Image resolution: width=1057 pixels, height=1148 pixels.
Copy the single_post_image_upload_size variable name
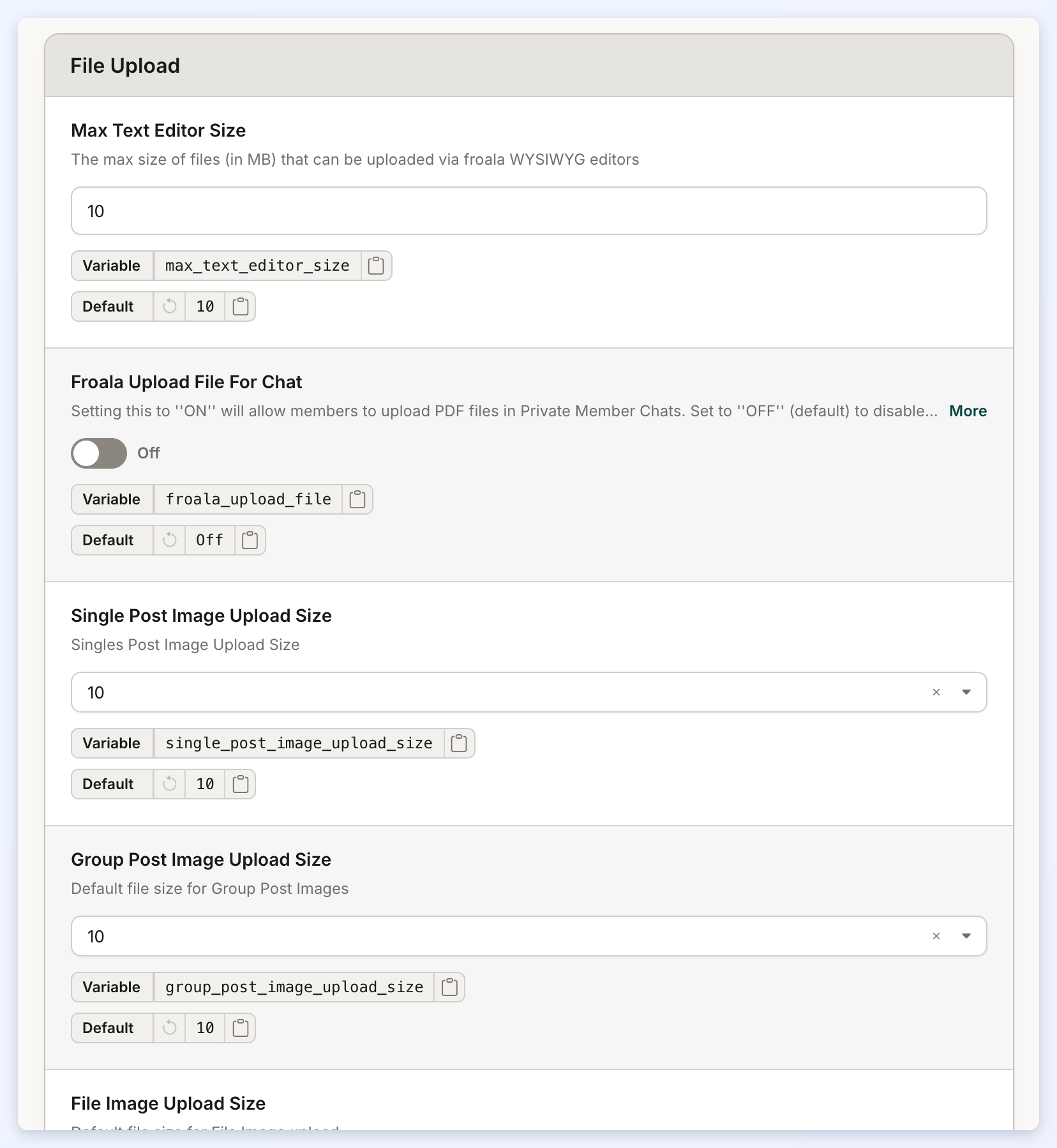click(459, 743)
